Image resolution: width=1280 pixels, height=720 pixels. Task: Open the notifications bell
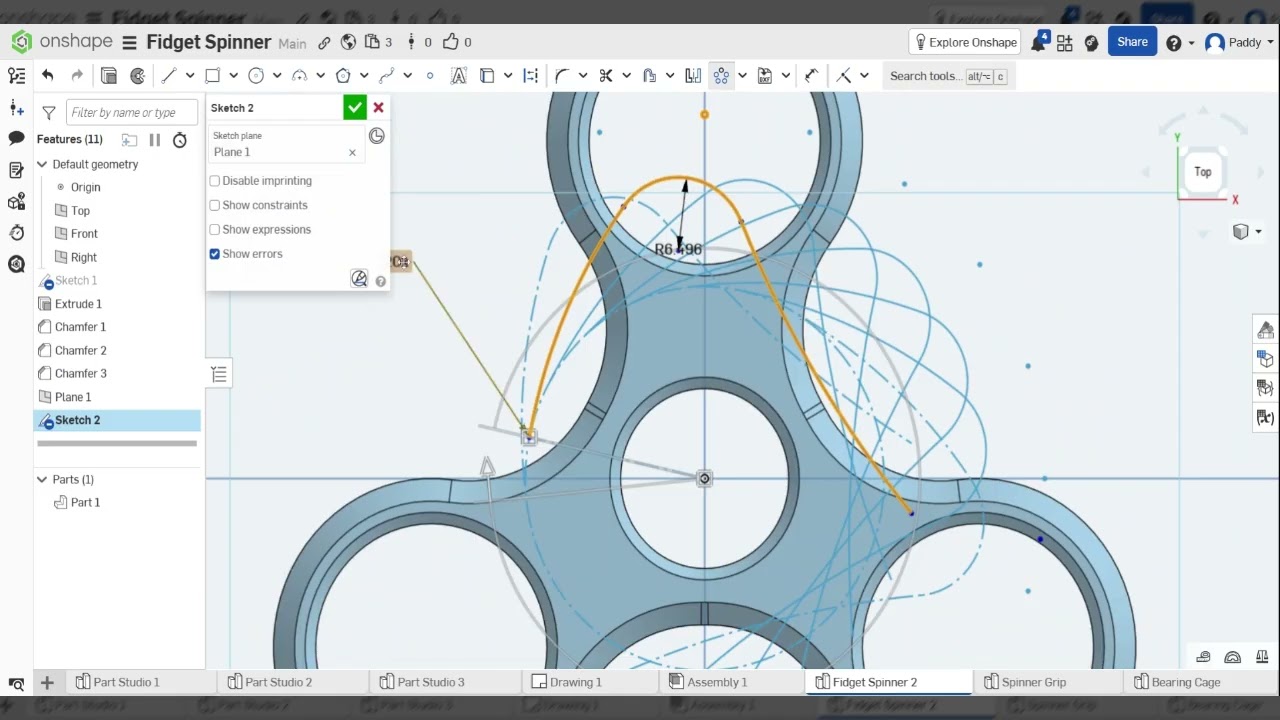coord(1039,42)
